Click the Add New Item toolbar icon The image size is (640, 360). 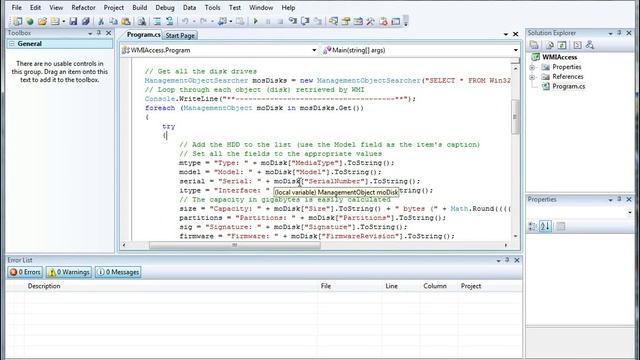tap(55, 21)
